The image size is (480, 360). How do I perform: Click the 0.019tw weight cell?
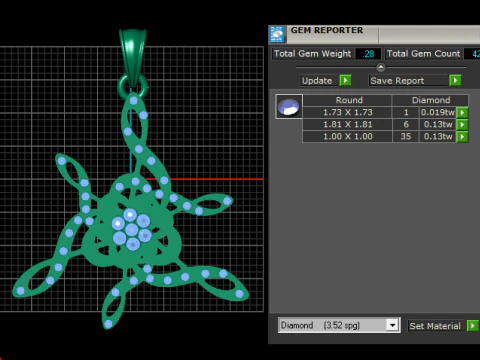point(437,112)
